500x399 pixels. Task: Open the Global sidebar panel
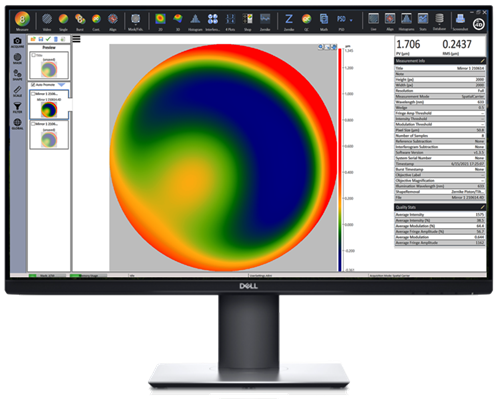pyautogui.click(x=17, y=124)
